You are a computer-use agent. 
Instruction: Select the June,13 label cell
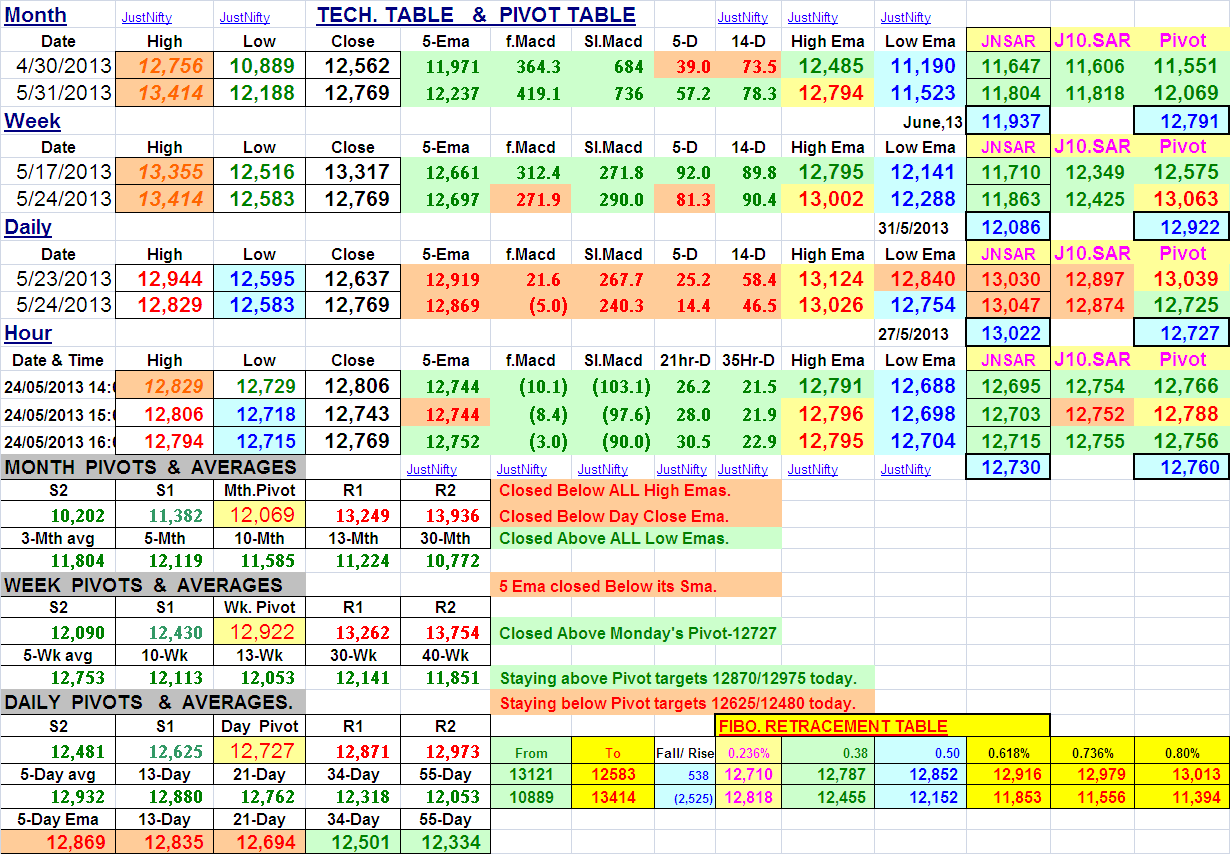(921, 121)
